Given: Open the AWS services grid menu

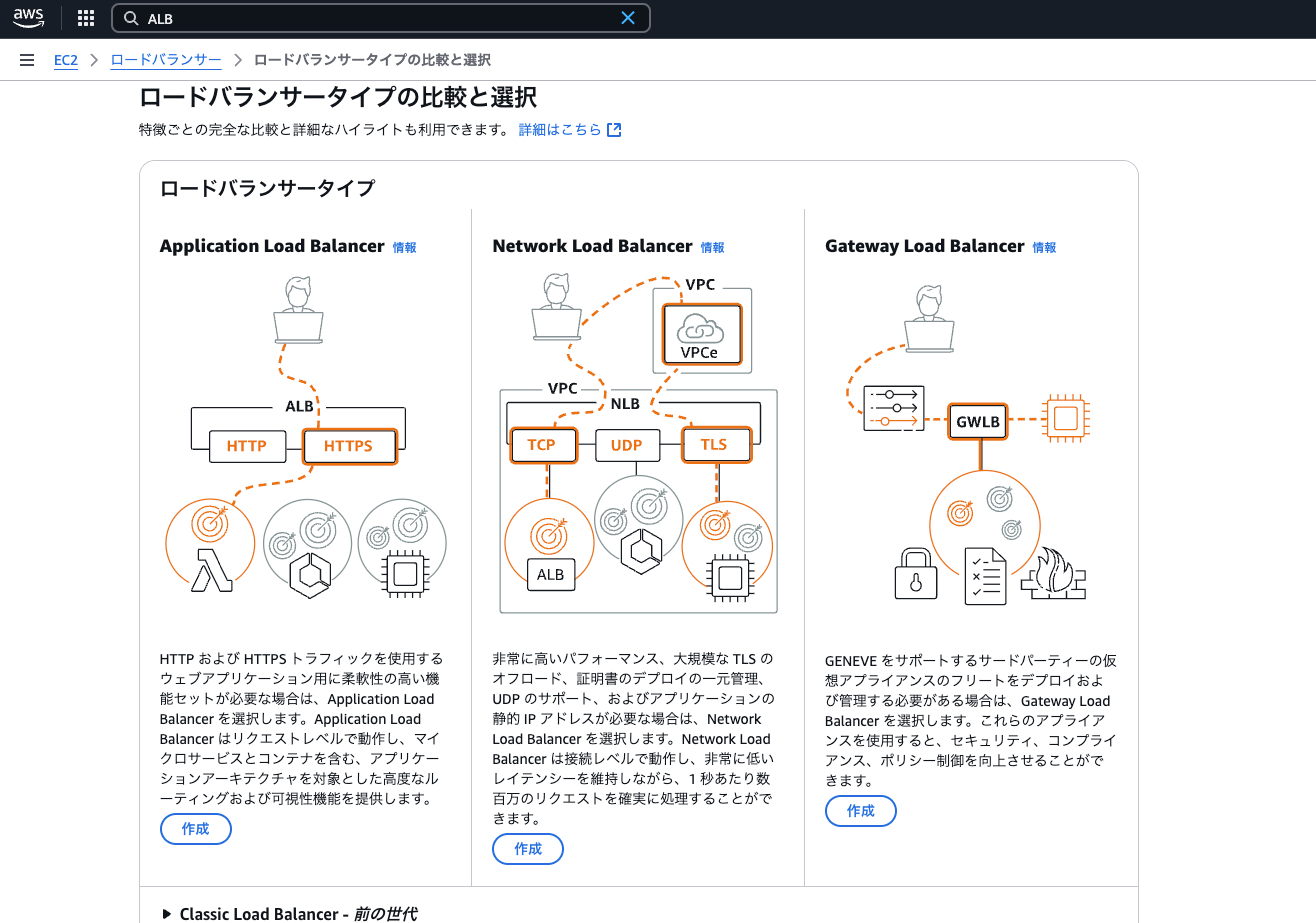Looking at the screenshot, I should (x=86, y=18).
